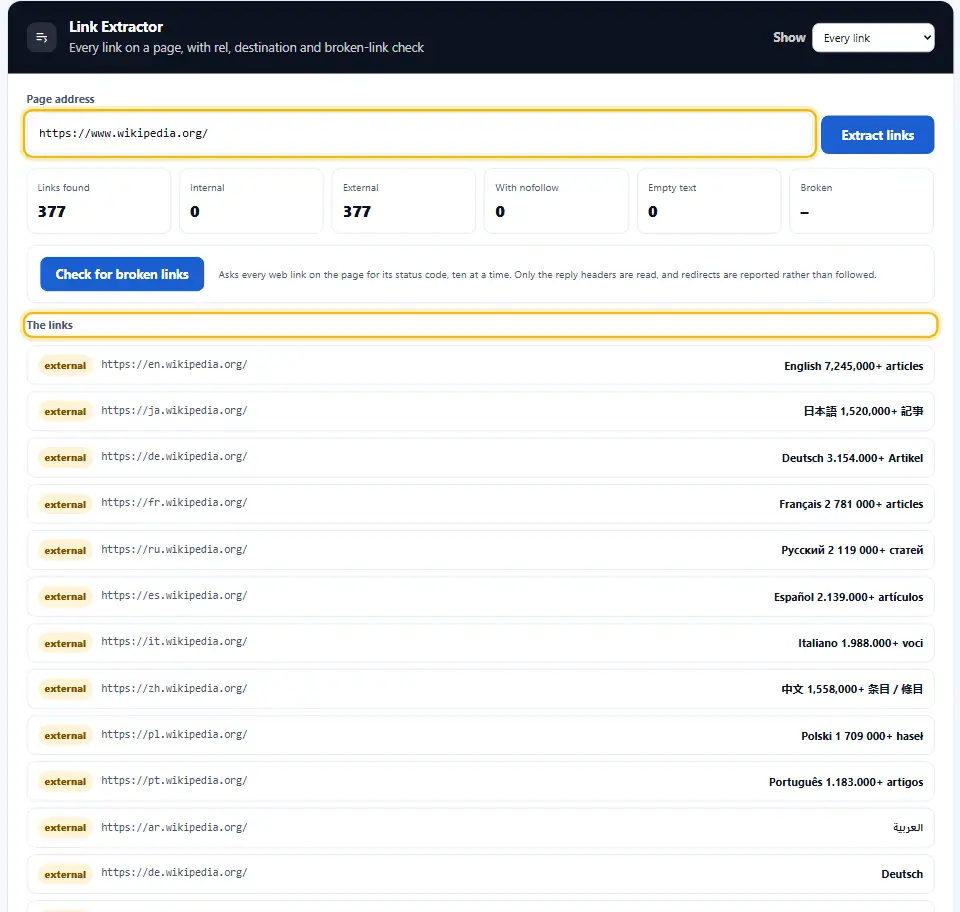The height and width of the screenshot is (912, 960).
Task: Click the Broken stat card
Action: 861,201
